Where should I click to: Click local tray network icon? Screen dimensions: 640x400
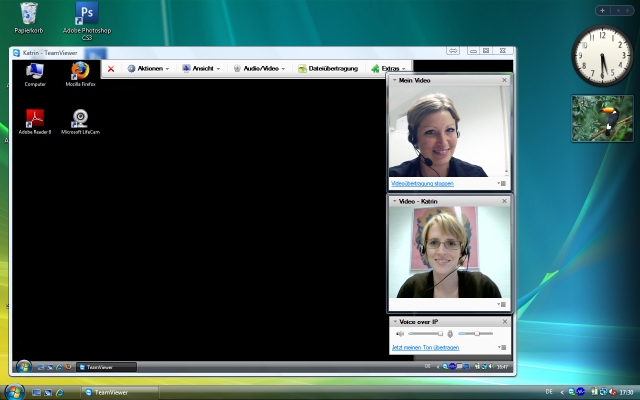(603, 392)
